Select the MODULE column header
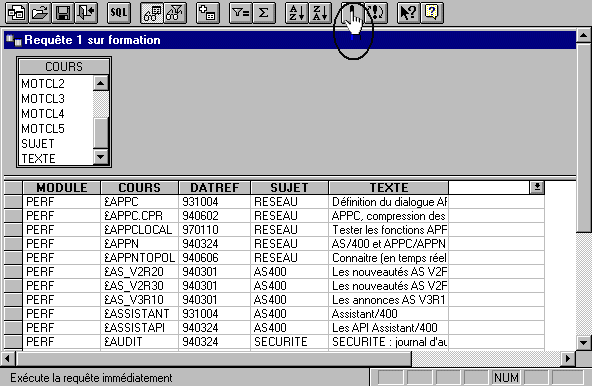Screen dimensions: 592x386 tap(62, 188)
